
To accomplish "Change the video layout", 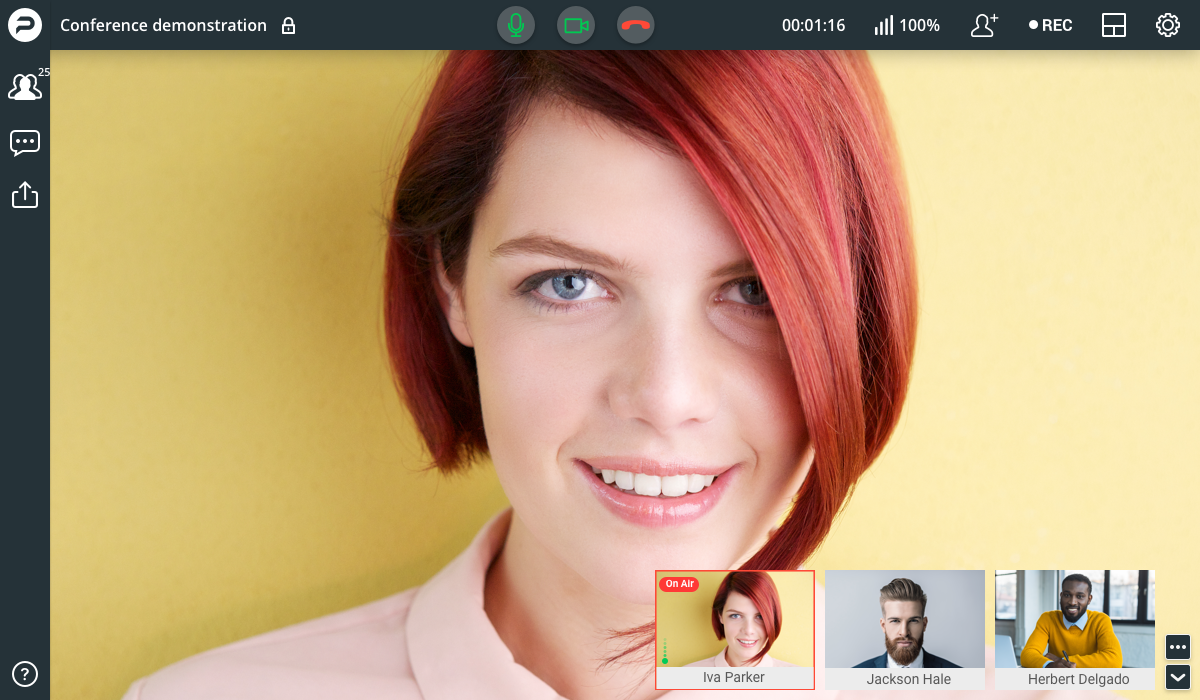I will (x=1114, y=25).
